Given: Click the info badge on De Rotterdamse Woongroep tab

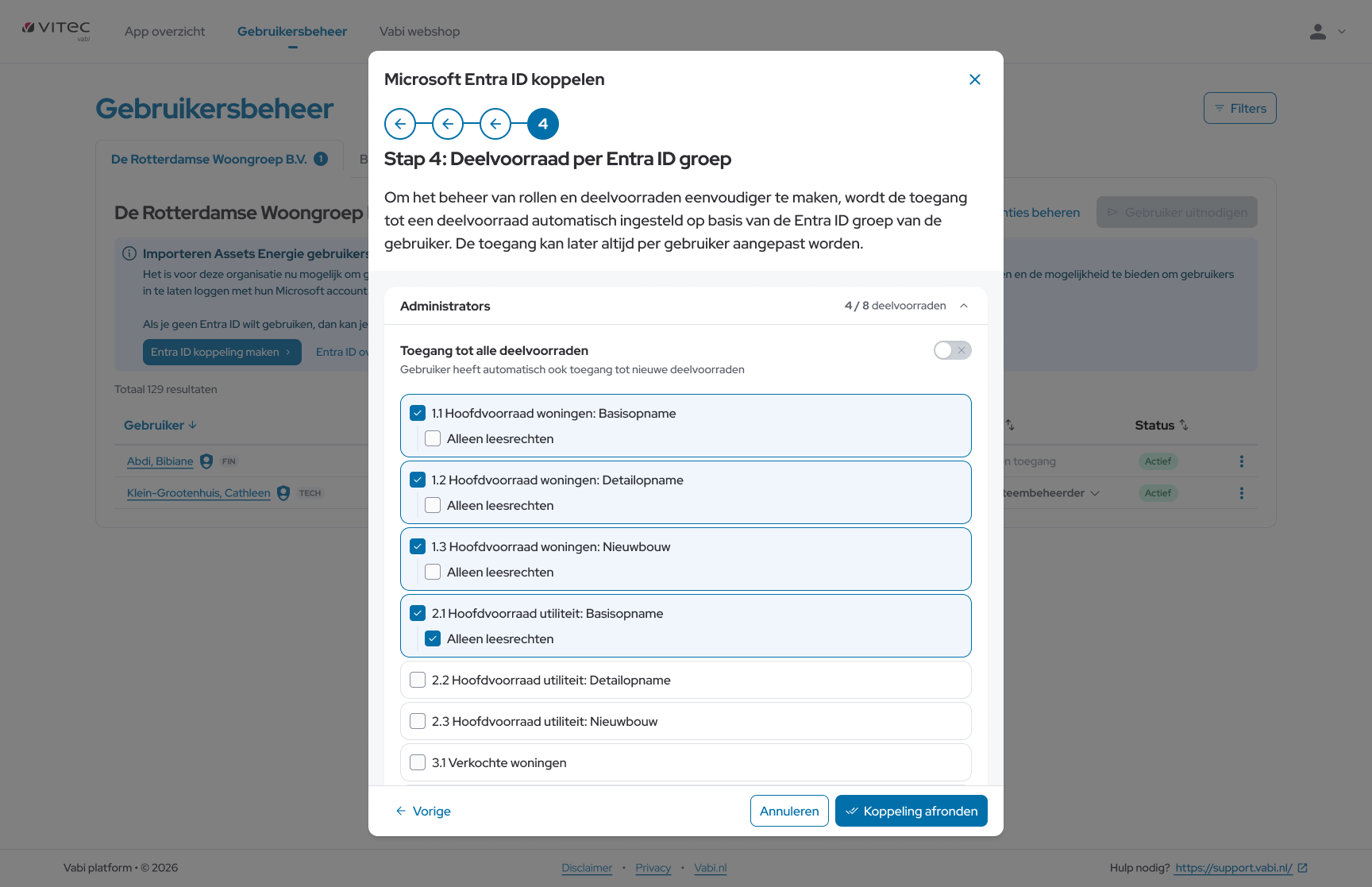Looking at the screenshot, I should (x=321, y=159).
